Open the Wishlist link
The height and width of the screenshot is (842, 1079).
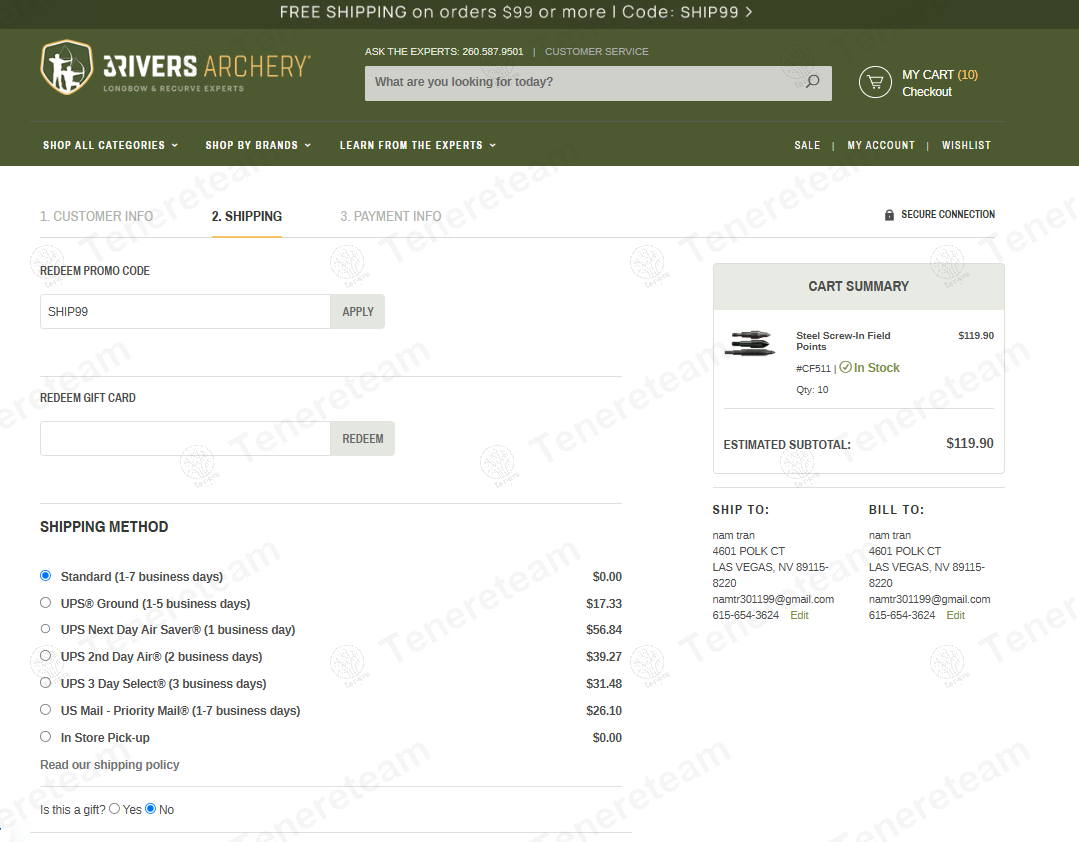[x=966, y=145]
